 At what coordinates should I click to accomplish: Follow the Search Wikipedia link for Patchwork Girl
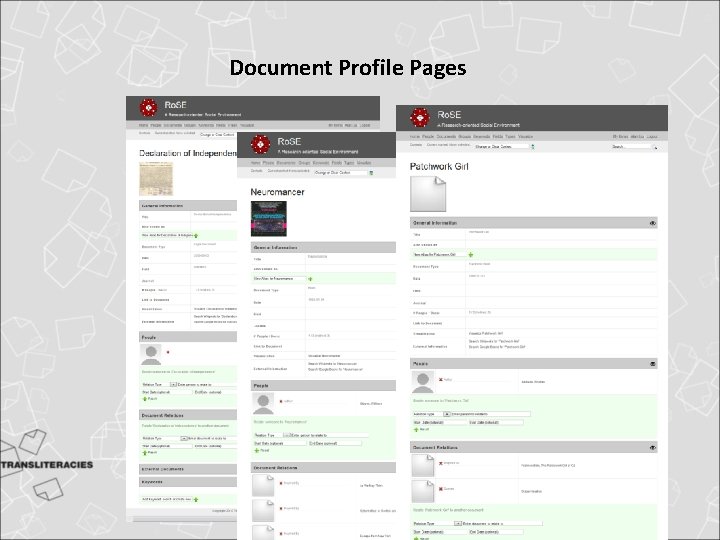494,342
